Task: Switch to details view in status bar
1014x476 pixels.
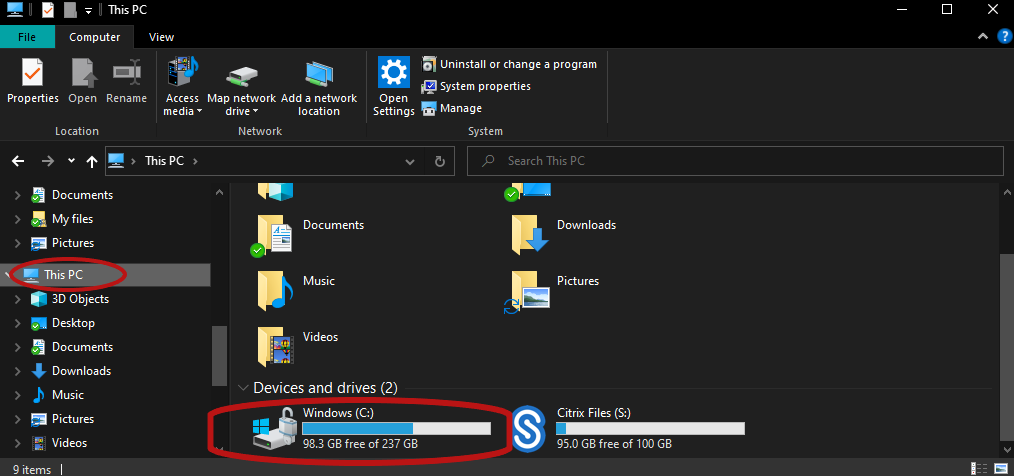Action: click(x=978, y=468)
